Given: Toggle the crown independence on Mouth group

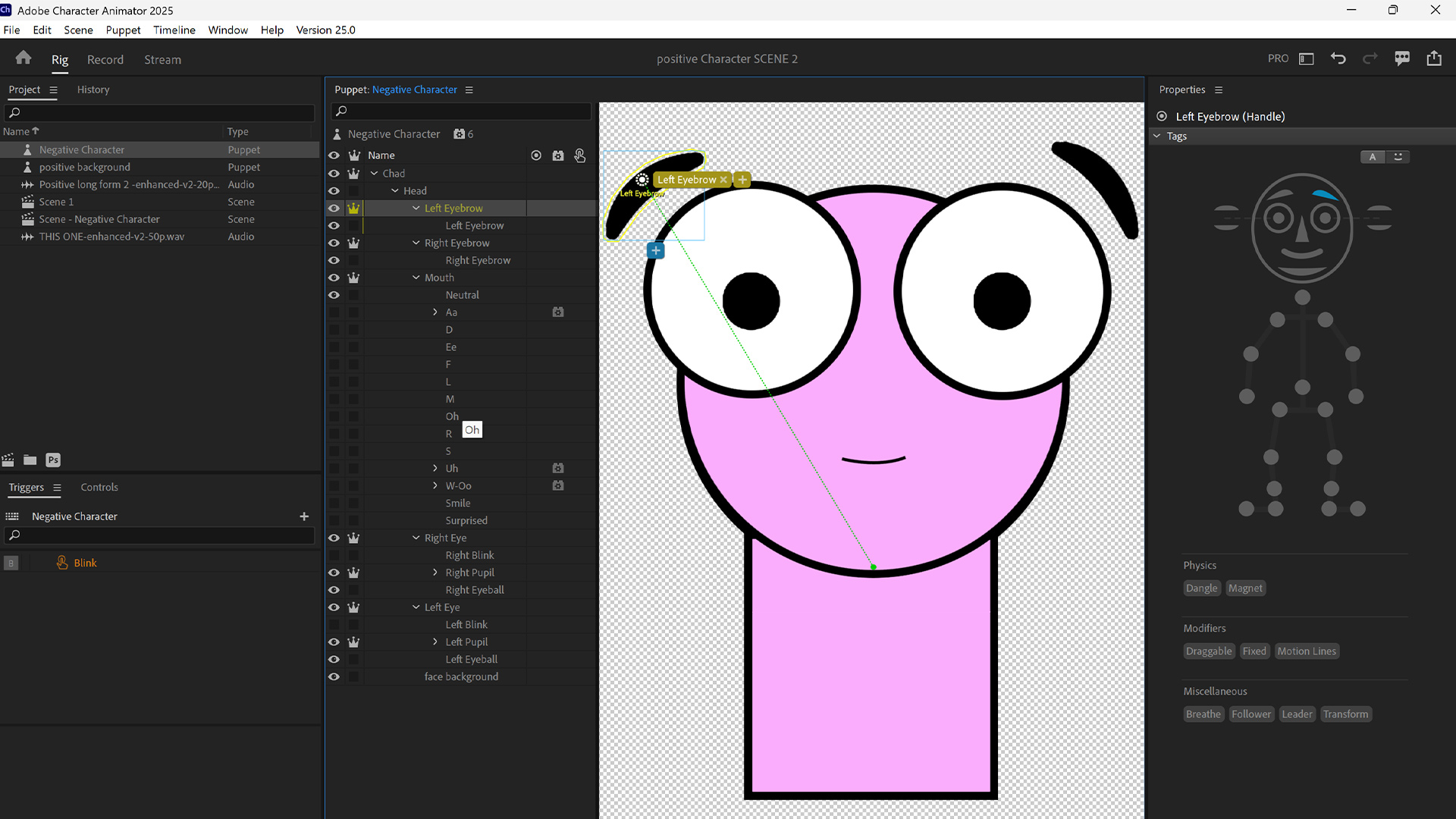Looking at the screenshot, I should click(353, 278).
